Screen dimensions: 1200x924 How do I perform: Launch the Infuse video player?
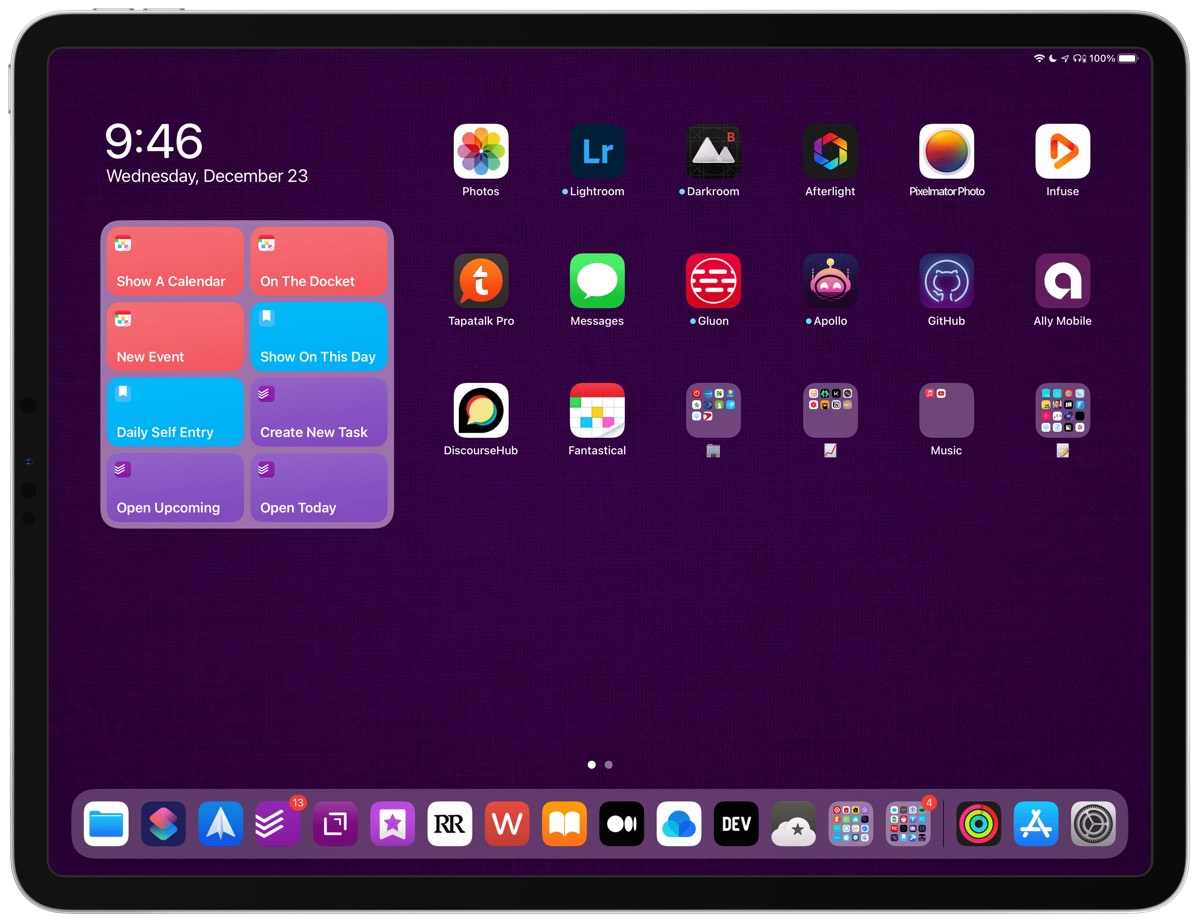1062,151
